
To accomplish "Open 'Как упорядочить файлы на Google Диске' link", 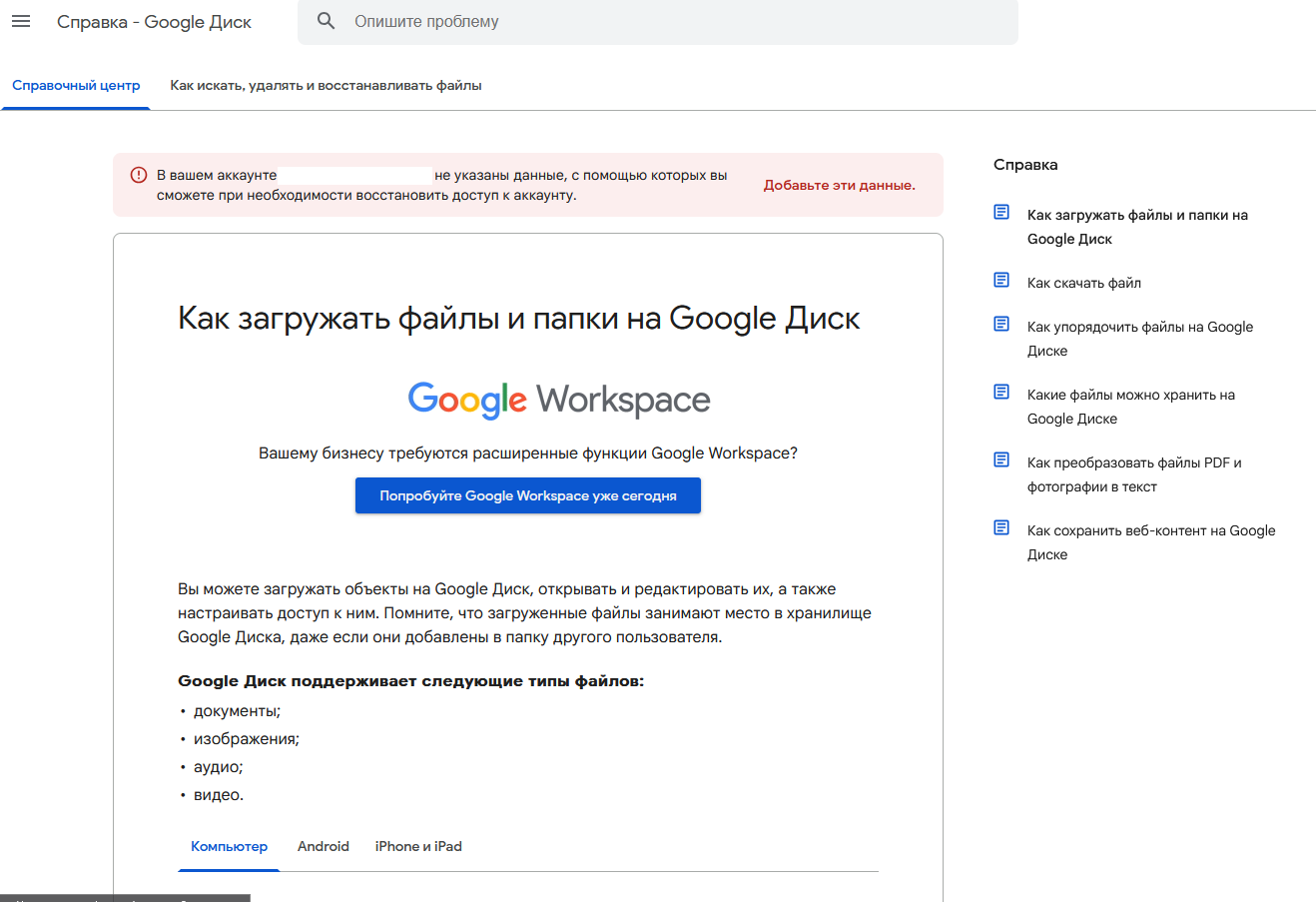I will tap(1140, 339).
